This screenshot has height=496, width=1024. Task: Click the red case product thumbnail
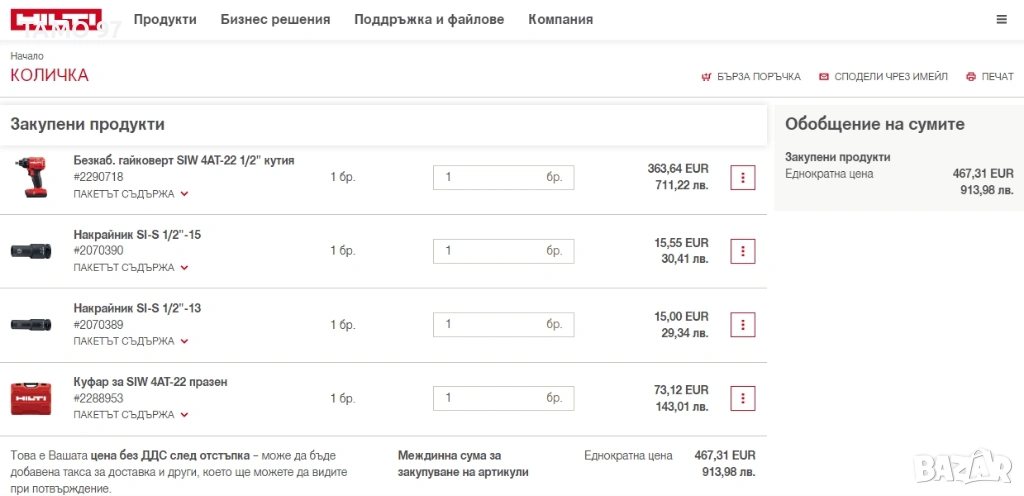coord(30,398)
